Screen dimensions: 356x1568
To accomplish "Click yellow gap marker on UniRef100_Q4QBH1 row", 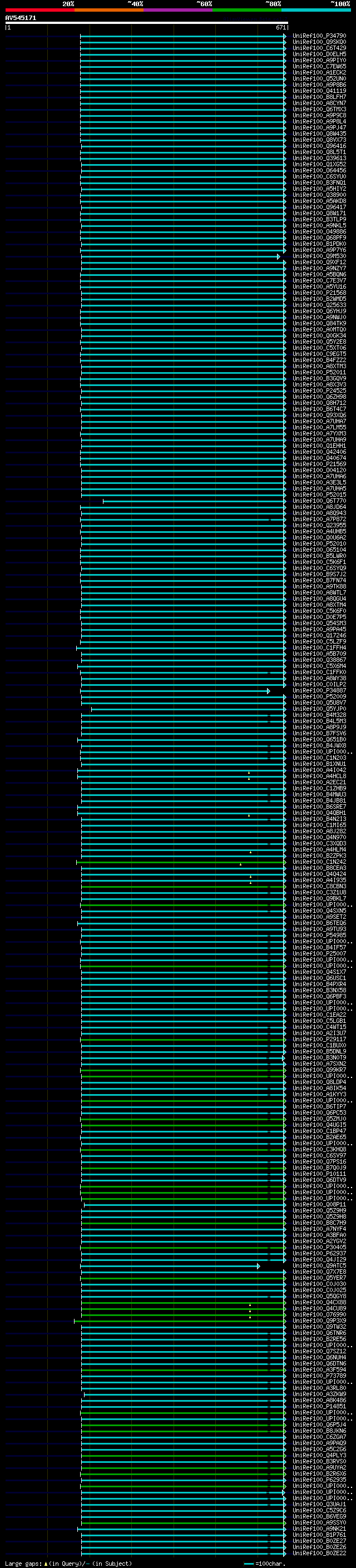I will pyautogui.click(x=249, y=815).
